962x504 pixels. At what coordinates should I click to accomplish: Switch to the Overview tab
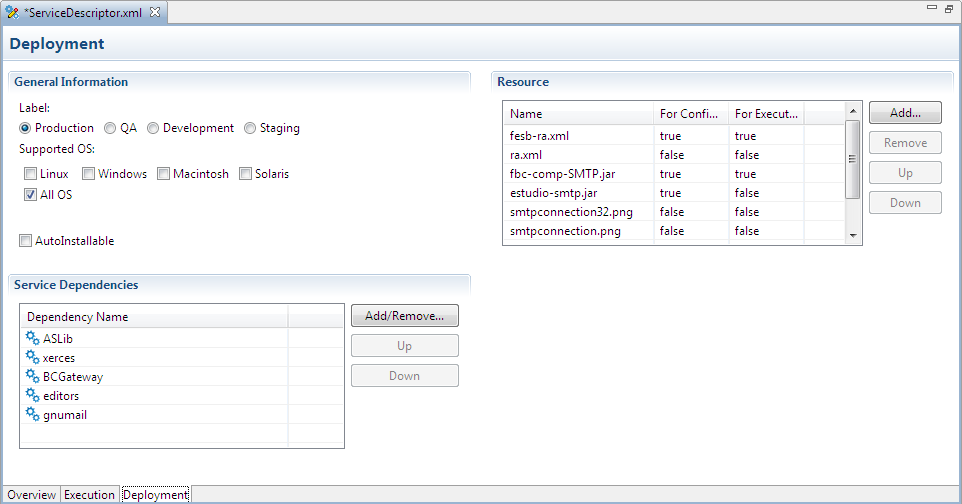click(x=31, y=495)
